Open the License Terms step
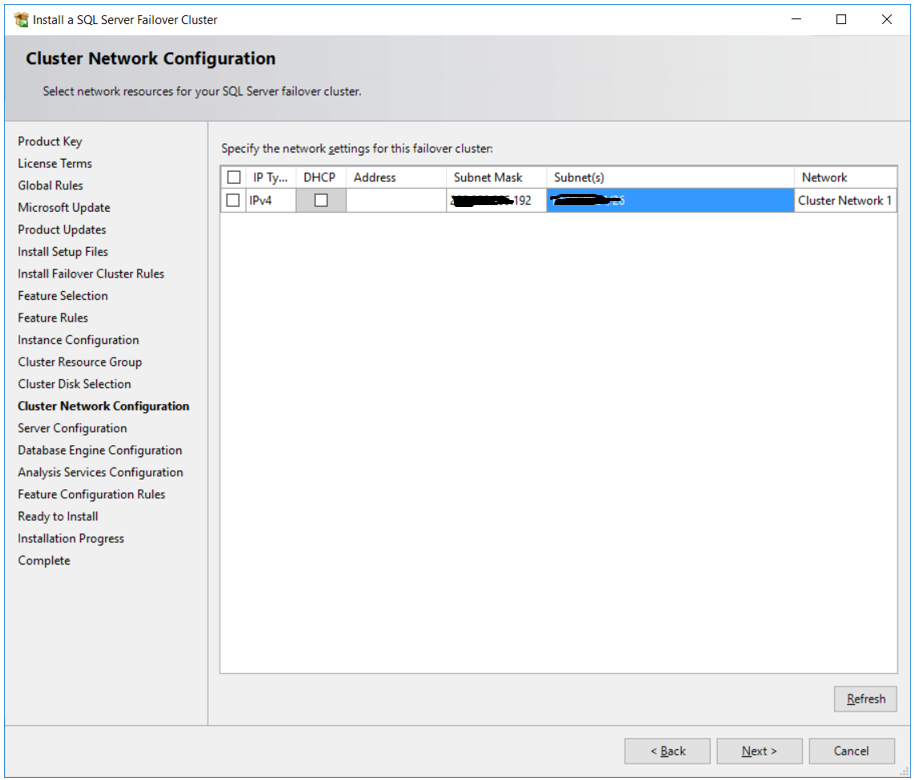 click(x=55, y=163)
